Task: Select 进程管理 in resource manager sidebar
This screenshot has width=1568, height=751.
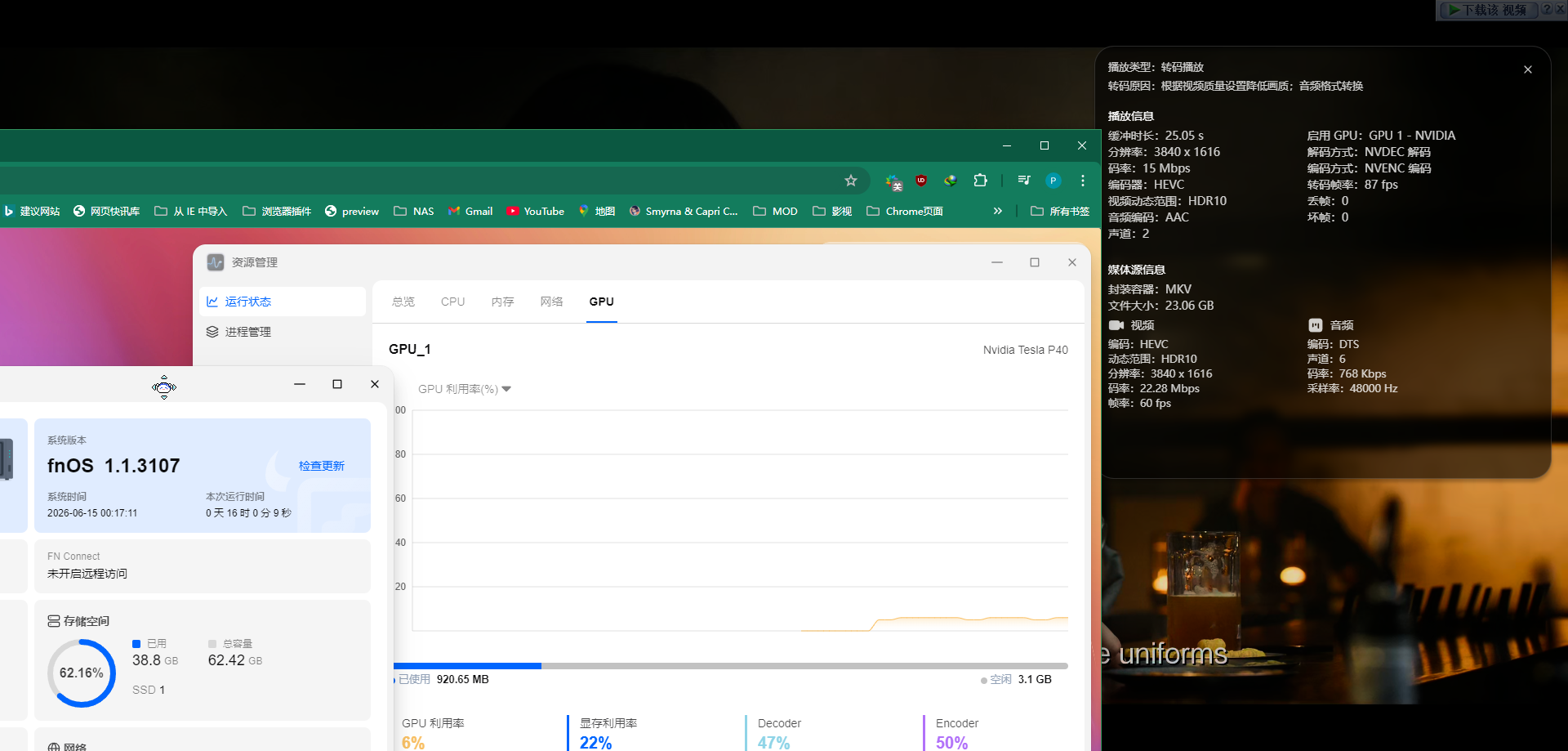Action: pyautogui.click(x=283, y=332)
